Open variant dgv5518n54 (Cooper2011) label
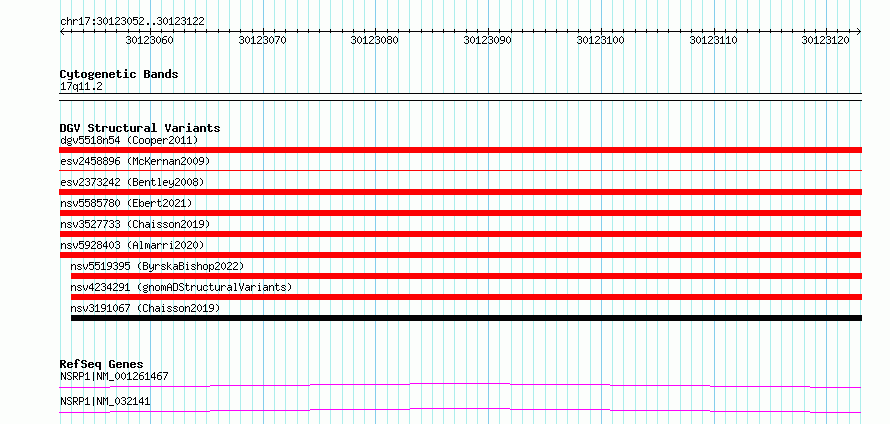Screen dimensions: 890x424 [129, 140]
